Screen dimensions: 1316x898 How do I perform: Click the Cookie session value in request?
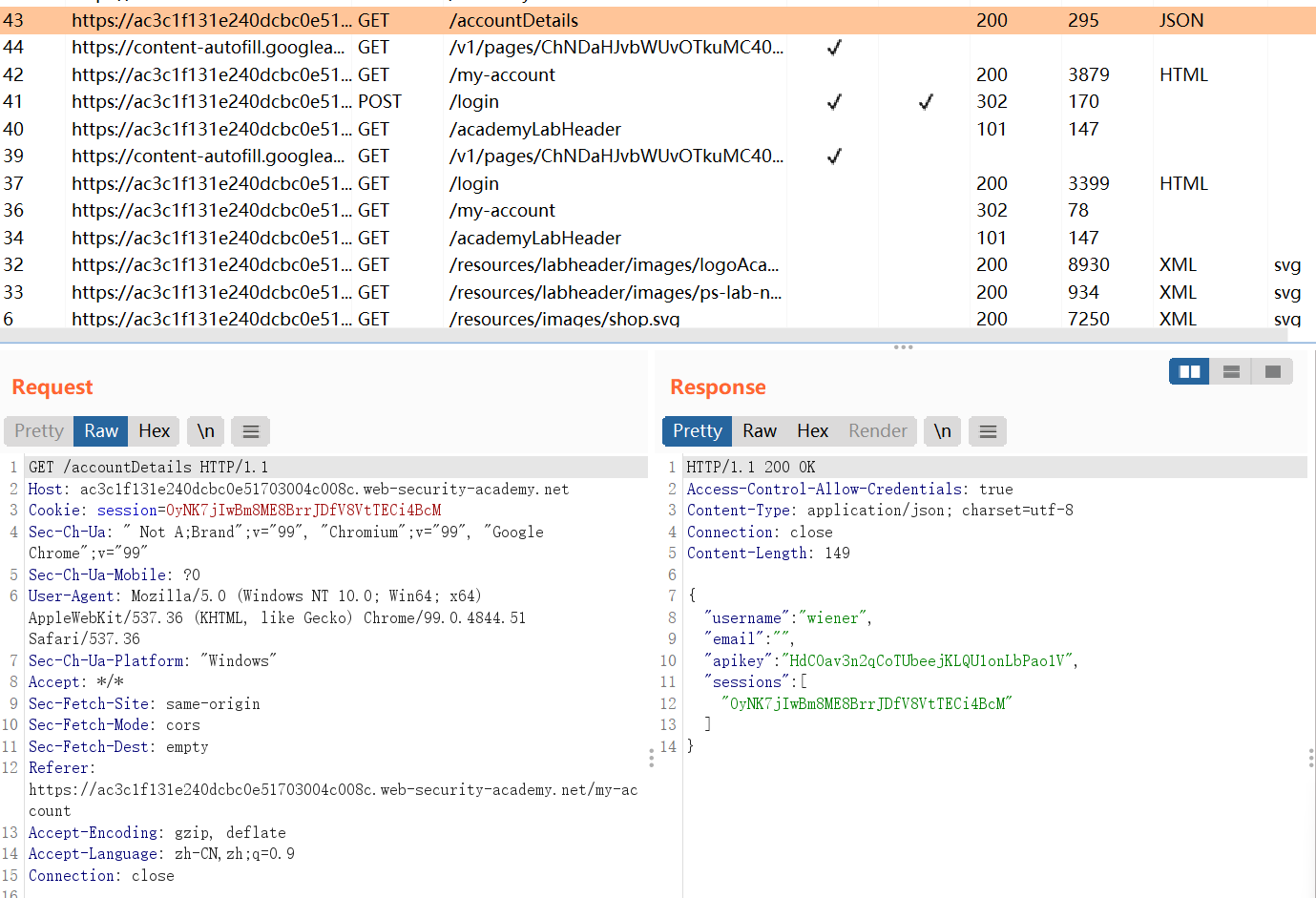[x=303, y=511]
